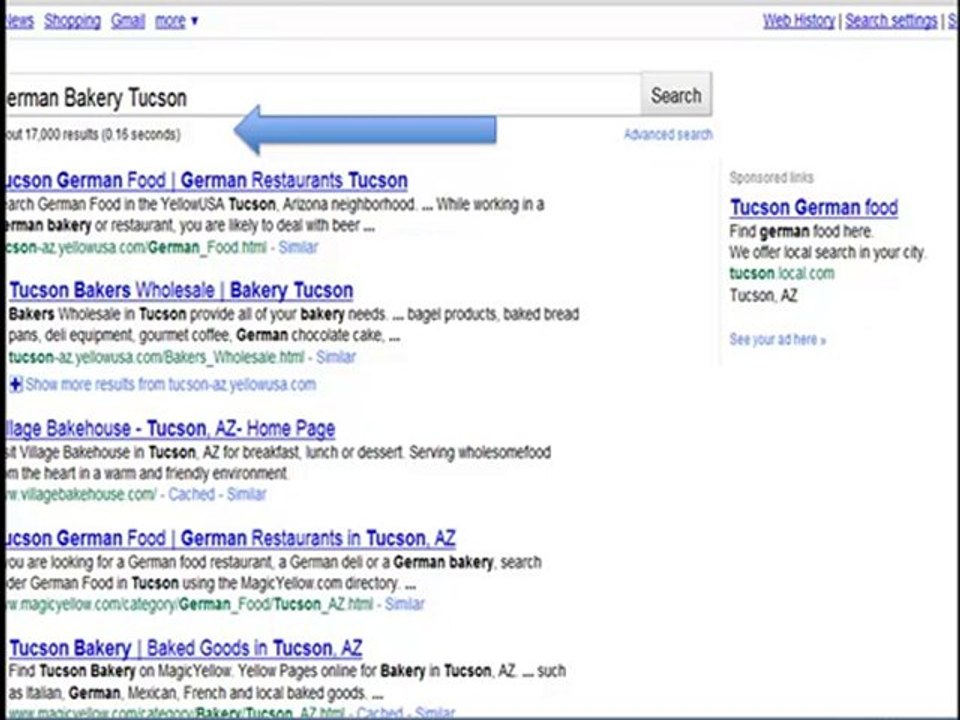
Task: Click Cached for the villagebakehouse.com result
Action: 192,494
